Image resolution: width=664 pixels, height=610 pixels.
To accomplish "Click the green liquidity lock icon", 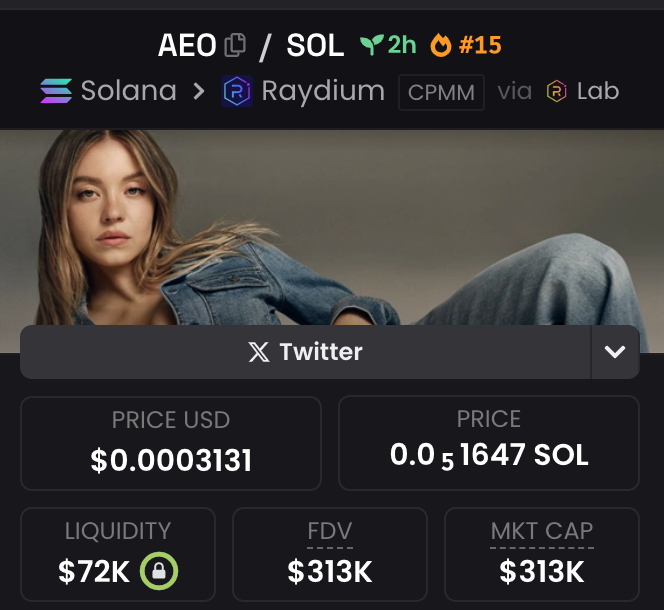I will (x=159, y=571).
